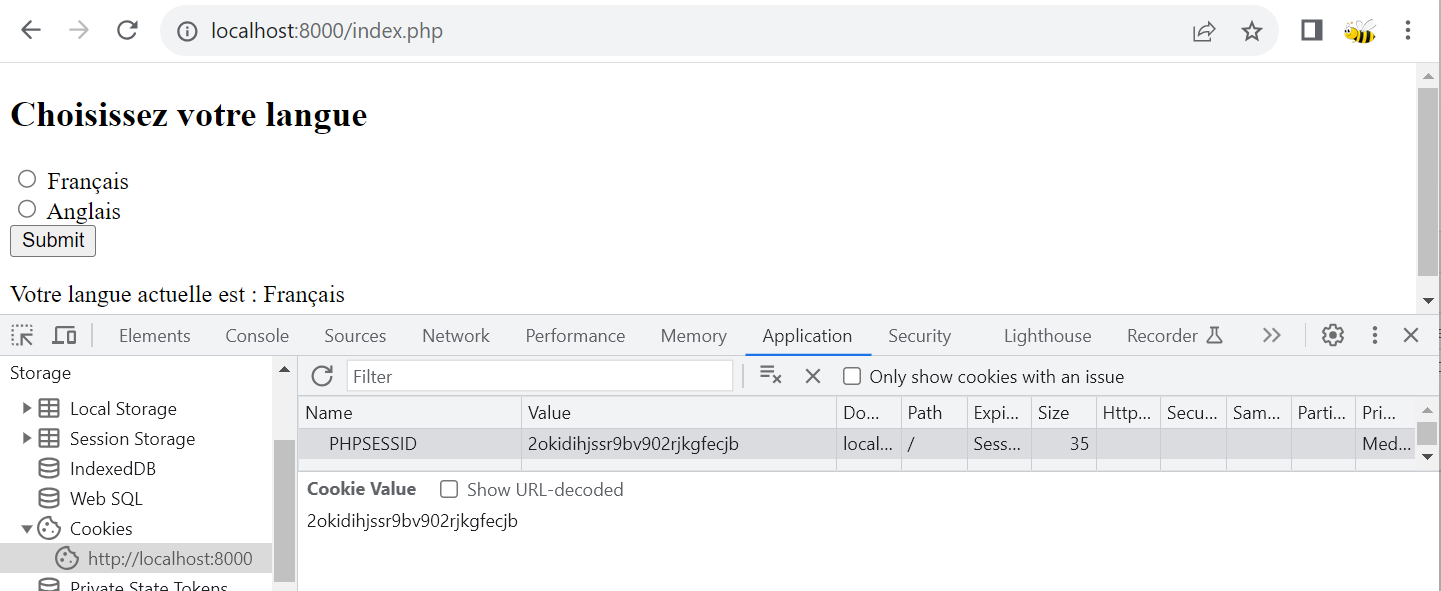The image size is (1441, 591).
Task: Switch to the Network tab
Action: coord(455,336)
